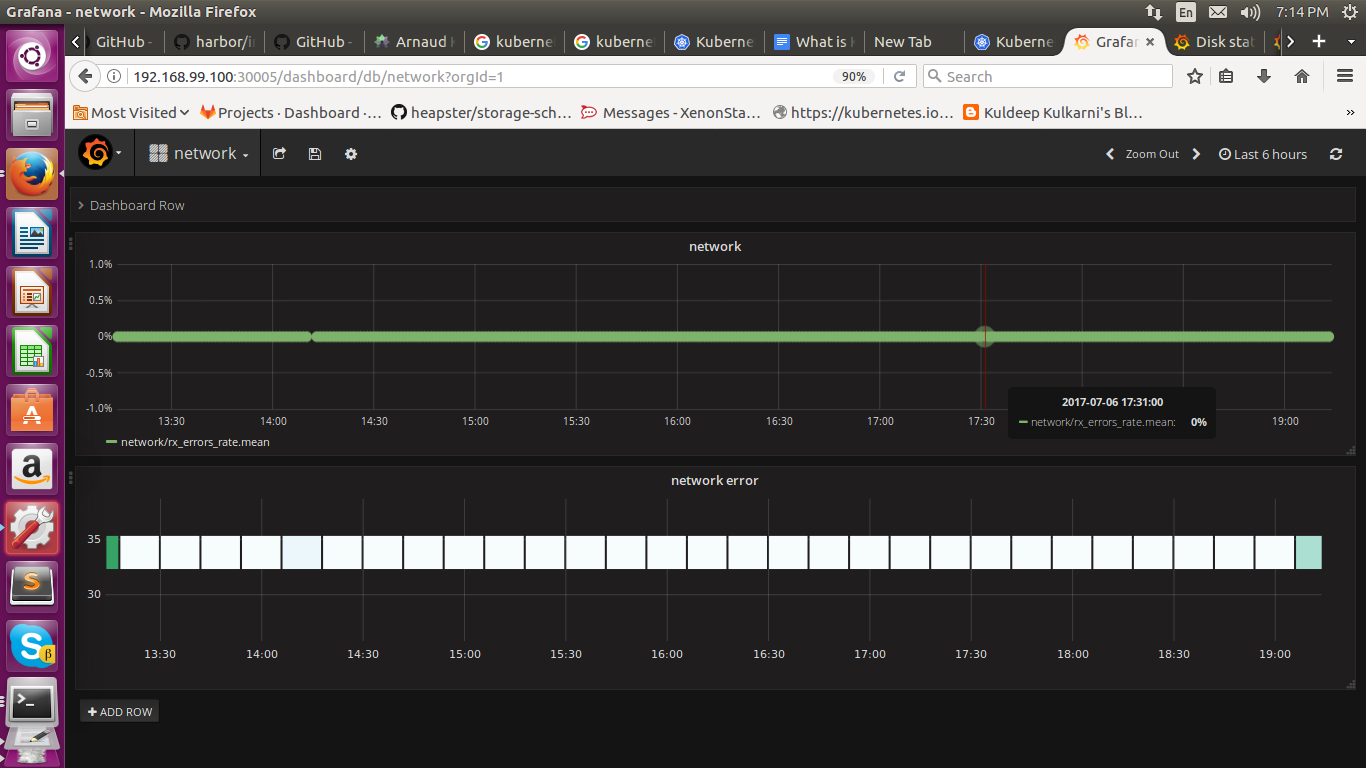The width and height of the screenshot is (1366, 768).
Task: Open En keyboard layout indicator
Action: point(1185,12)
